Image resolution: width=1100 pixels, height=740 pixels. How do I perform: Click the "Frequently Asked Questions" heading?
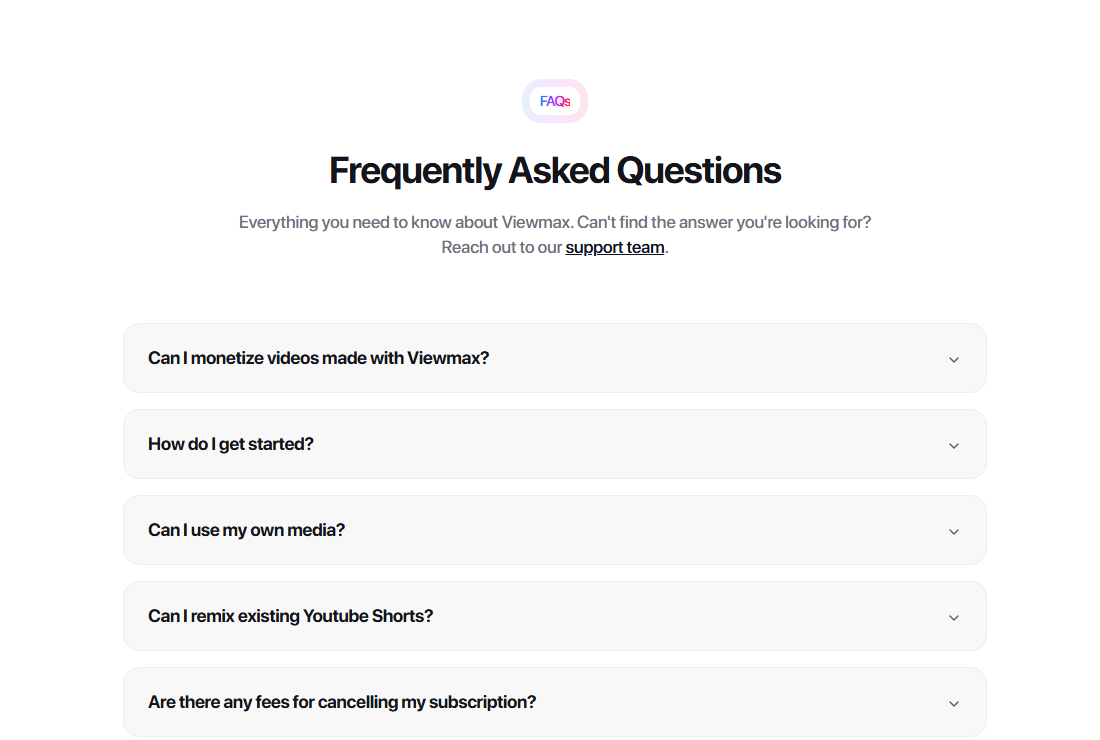(x=555, y=170)
